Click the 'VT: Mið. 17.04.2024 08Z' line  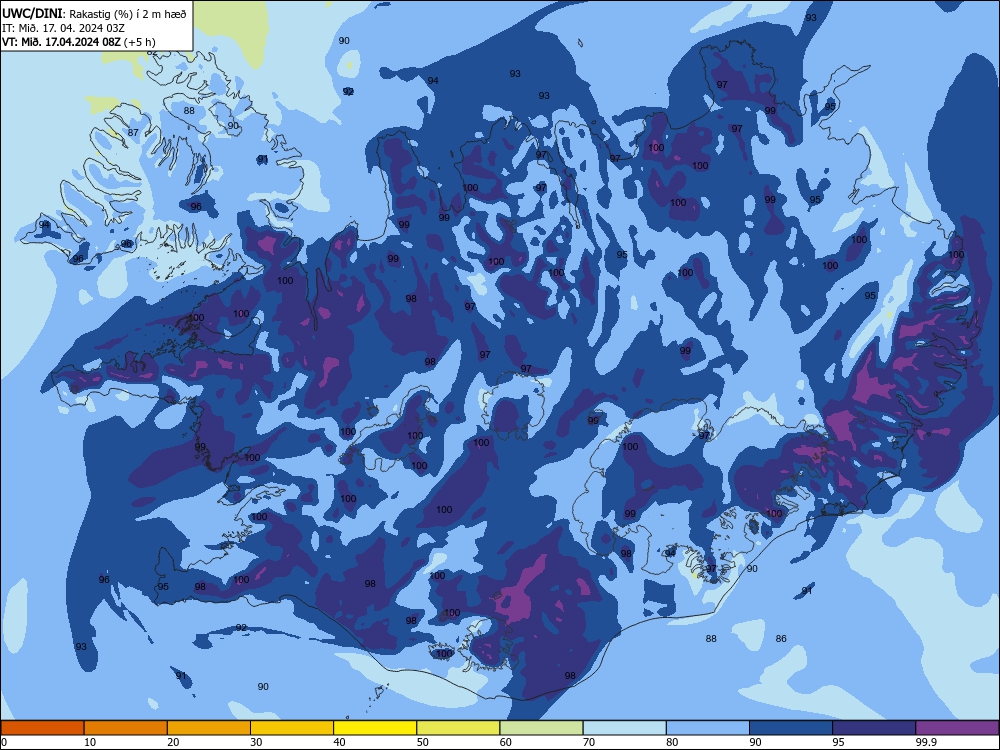(x=61, y=42)
